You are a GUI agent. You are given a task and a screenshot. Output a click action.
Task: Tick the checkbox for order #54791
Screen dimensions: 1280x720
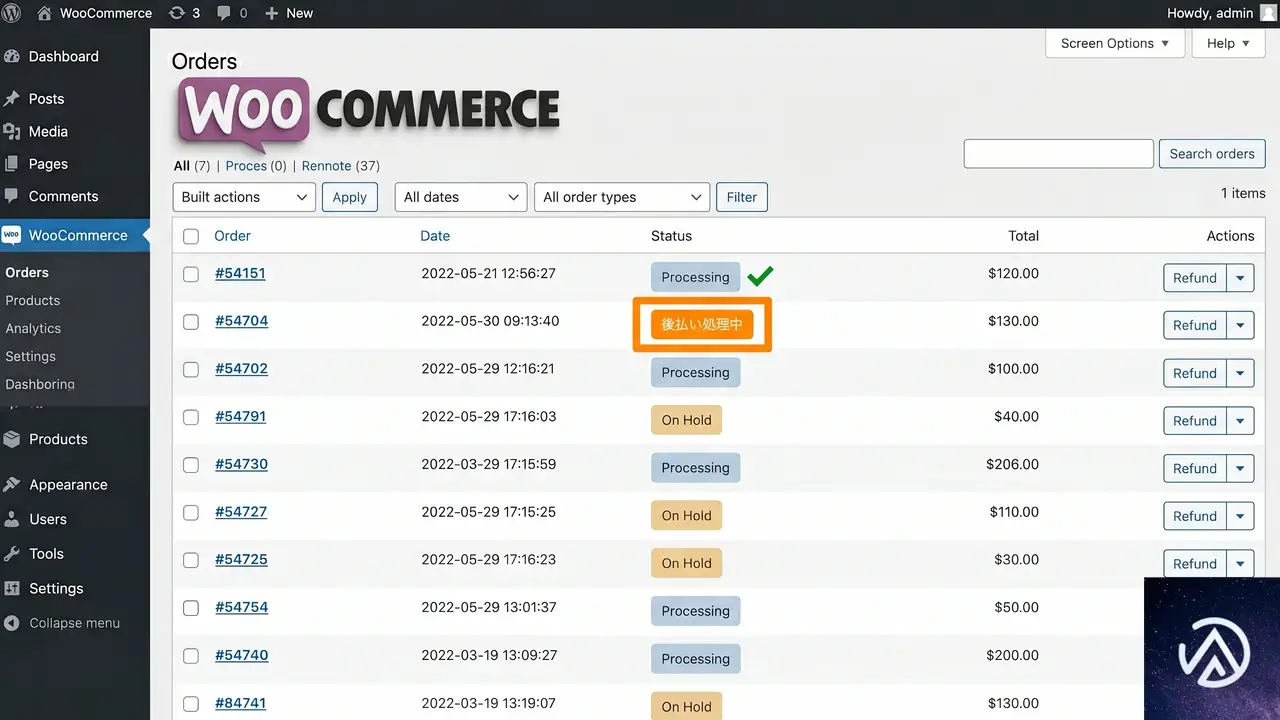(x=191, y=417)
